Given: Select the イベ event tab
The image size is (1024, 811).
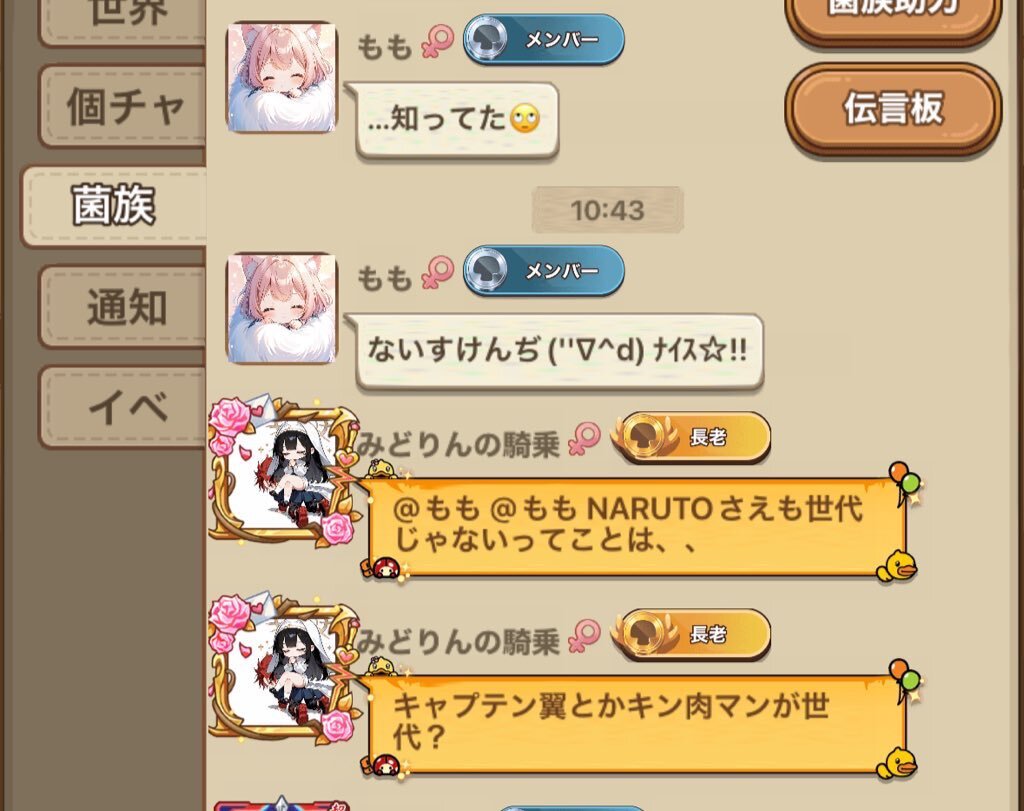Looking at the screenshot, I should pyautogui.click(x=123, y=407).
